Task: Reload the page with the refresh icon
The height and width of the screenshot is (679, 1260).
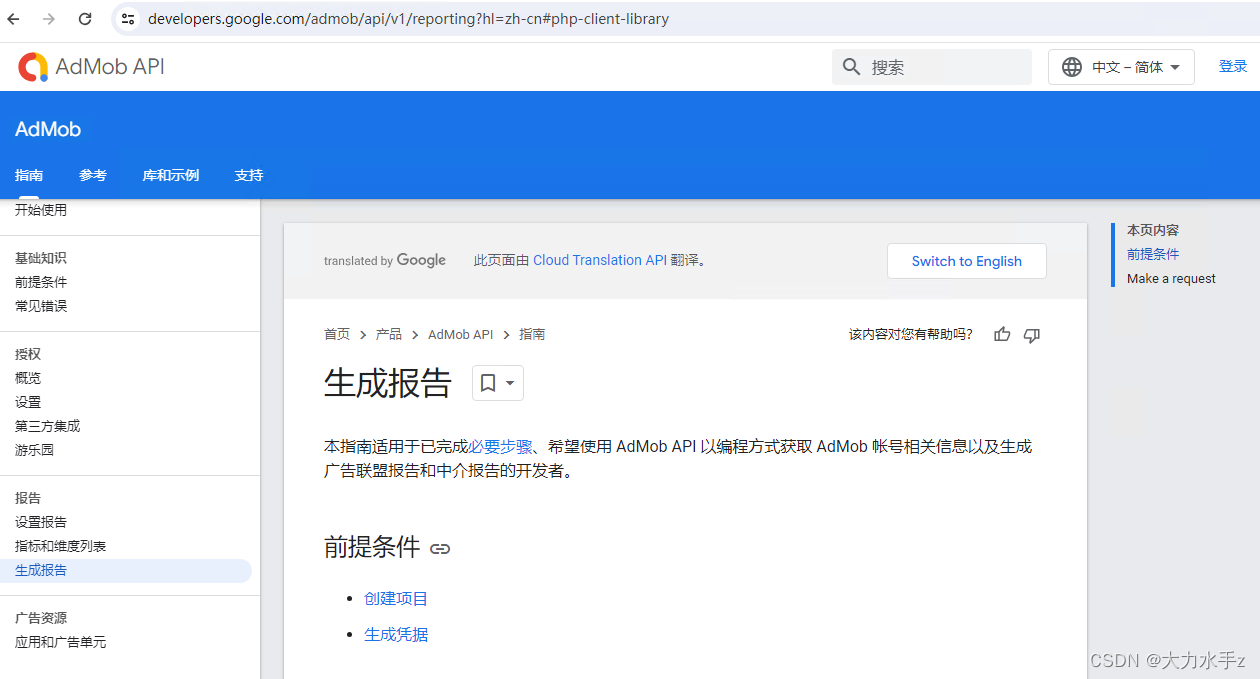Action: tap(84, 18)
